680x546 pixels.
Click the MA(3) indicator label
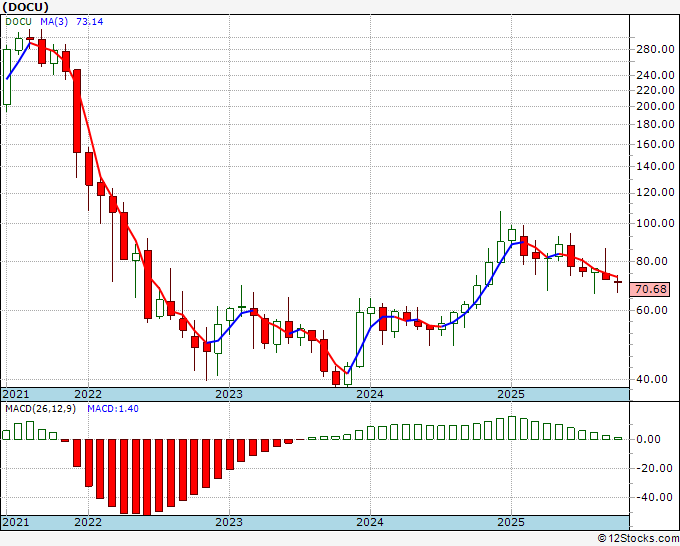coord(54,22)
